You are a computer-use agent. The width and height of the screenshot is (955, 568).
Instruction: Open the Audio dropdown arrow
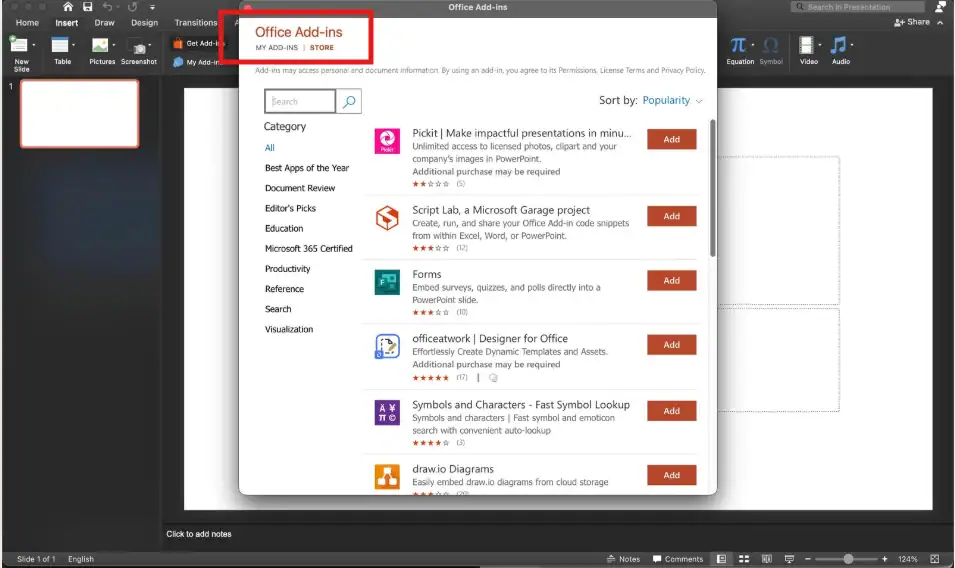click(x=853, y=45)
